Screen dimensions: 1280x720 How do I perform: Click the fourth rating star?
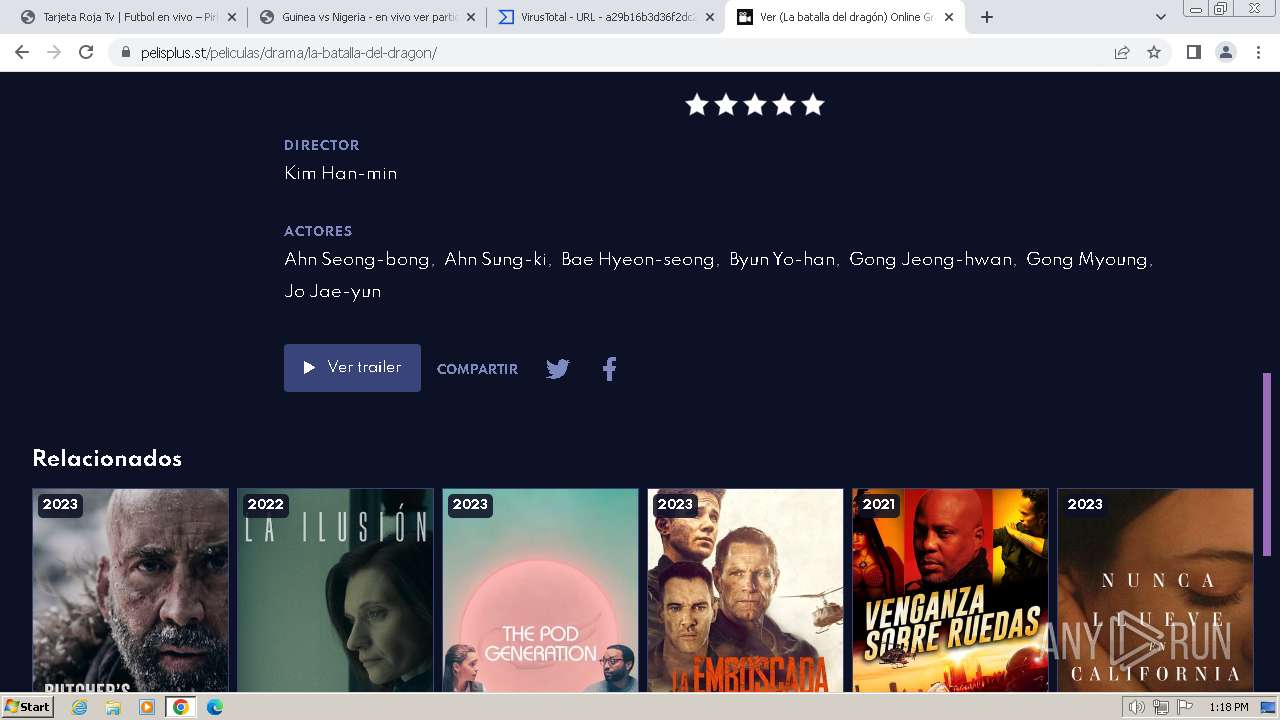pos(784,104)
